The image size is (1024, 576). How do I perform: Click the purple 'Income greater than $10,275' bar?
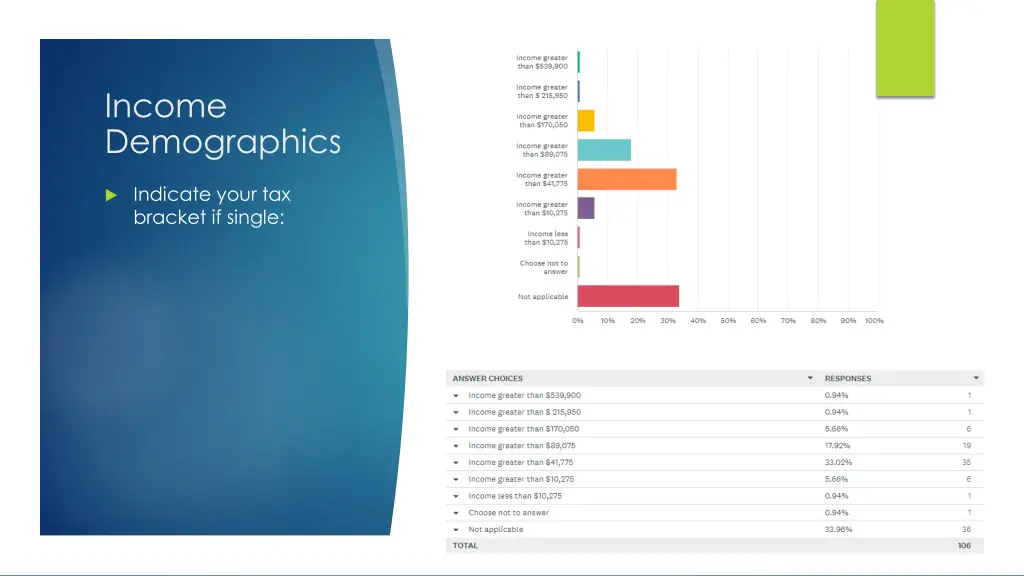coord(586,208)
